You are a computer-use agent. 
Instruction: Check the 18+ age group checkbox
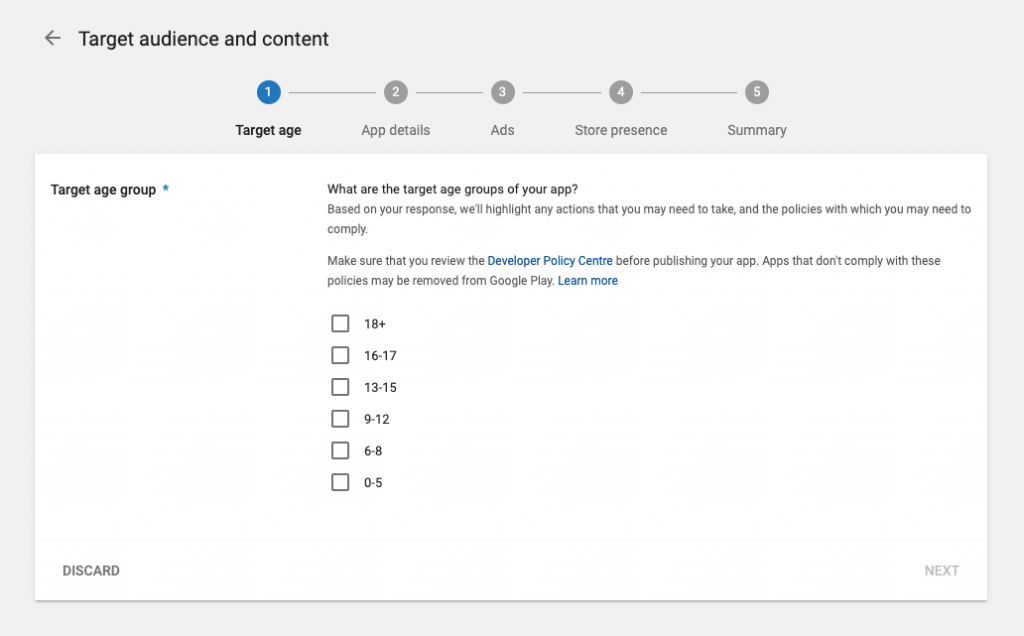pyautogui.click(x=340, y=323)
